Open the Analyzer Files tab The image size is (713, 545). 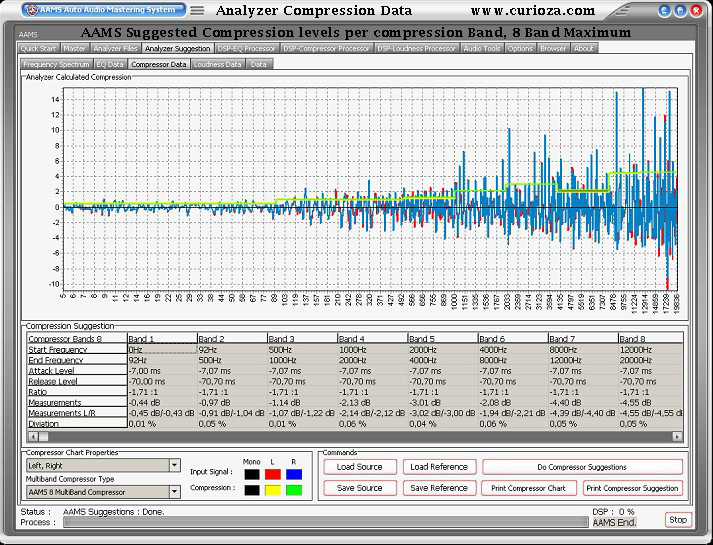click(115, 48)
